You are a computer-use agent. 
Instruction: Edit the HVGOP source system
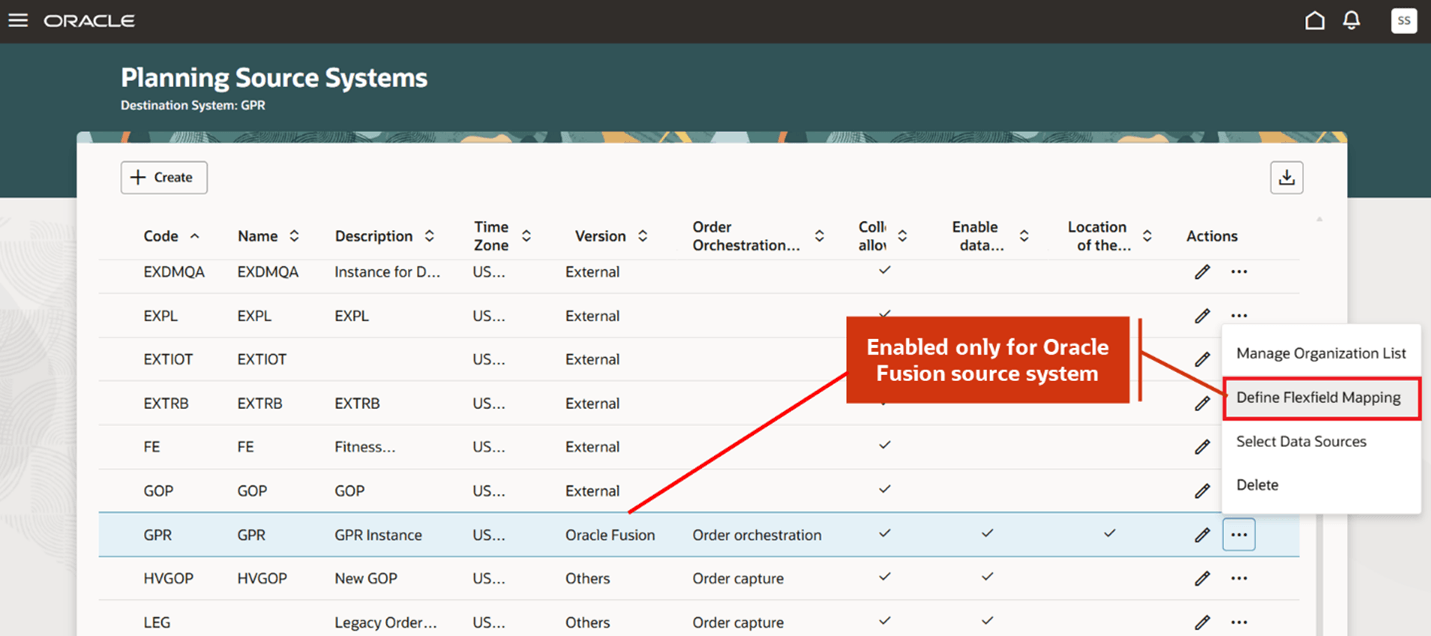(1202, 578)
